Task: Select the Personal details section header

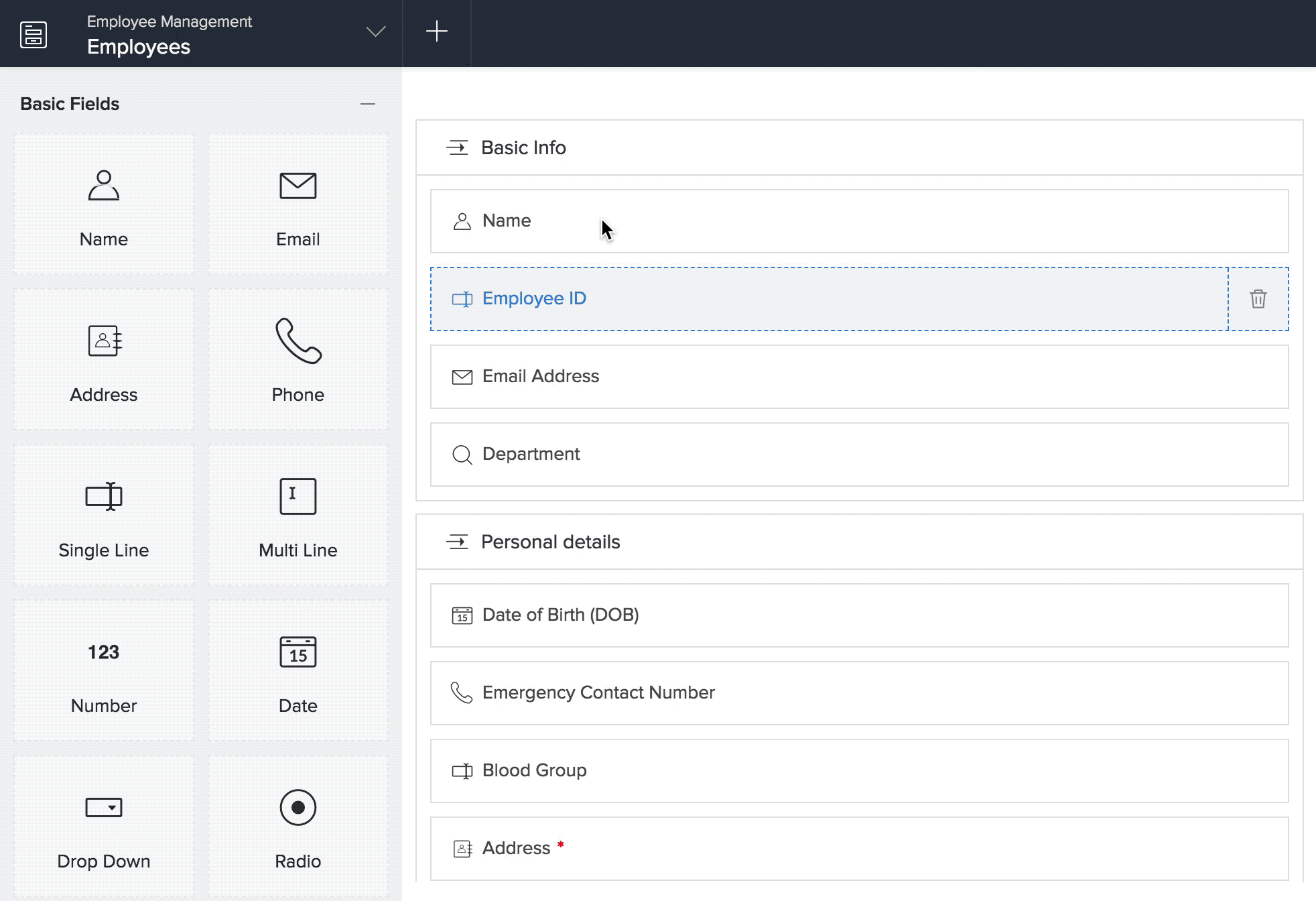Action: coord(550,542)
